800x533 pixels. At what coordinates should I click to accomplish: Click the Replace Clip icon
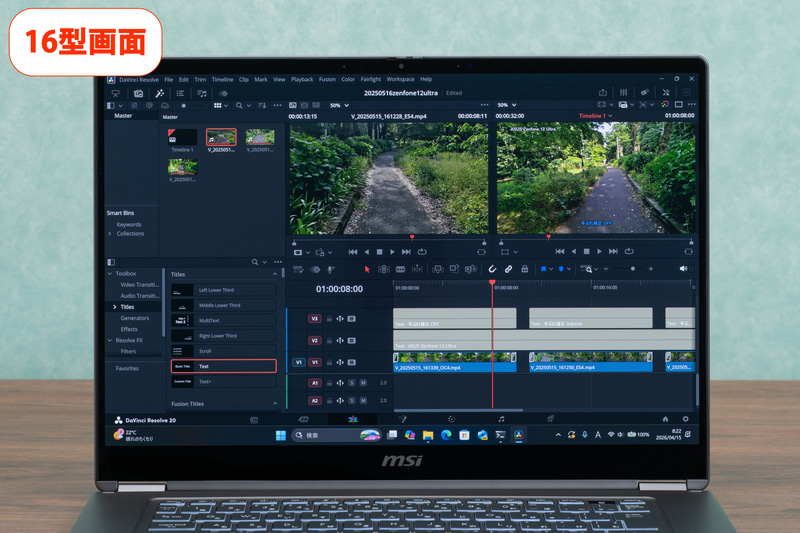[x=470, y=269]
